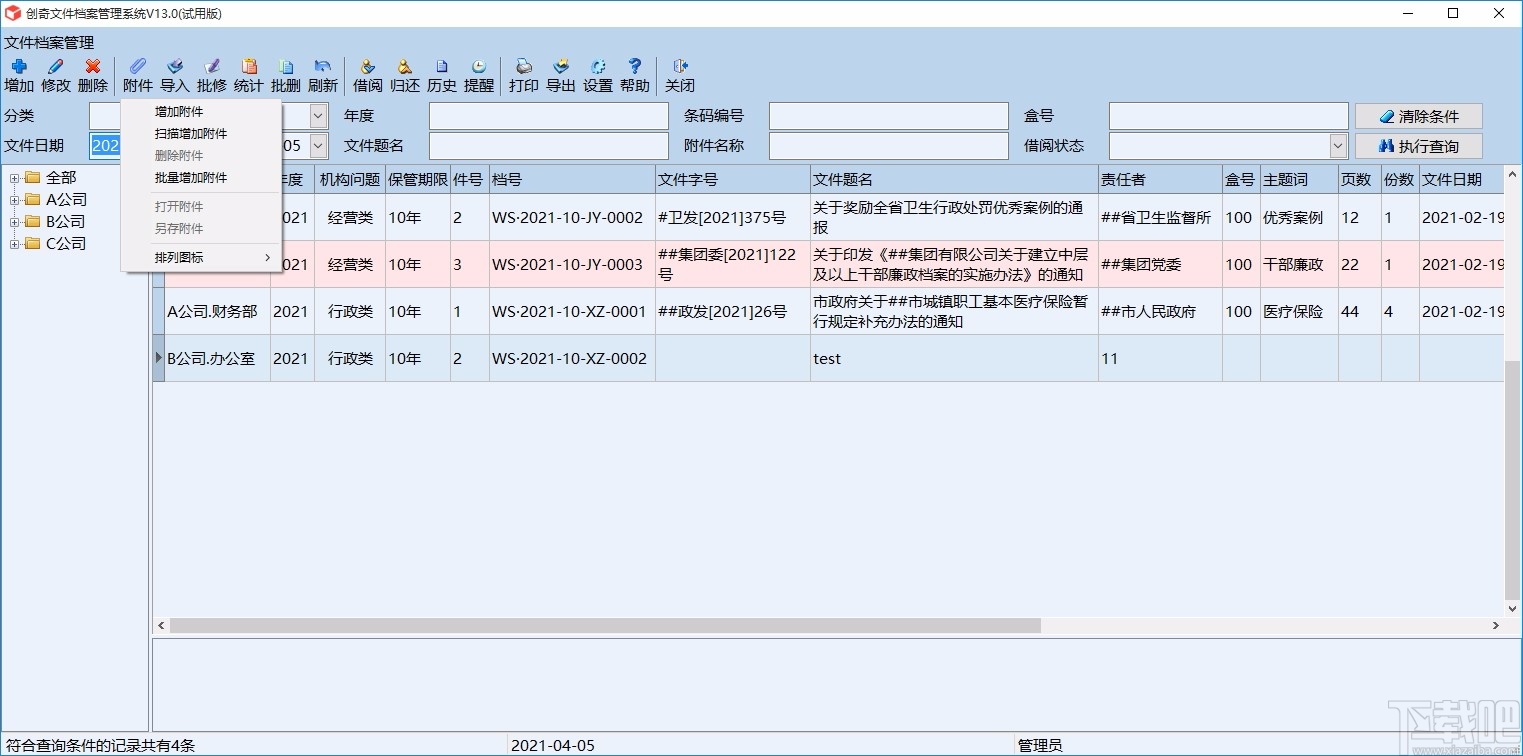The width and height of the screenshot is (1523, 756).
Task: Click the 文件题名 input field
Action: tap(548, 145)
